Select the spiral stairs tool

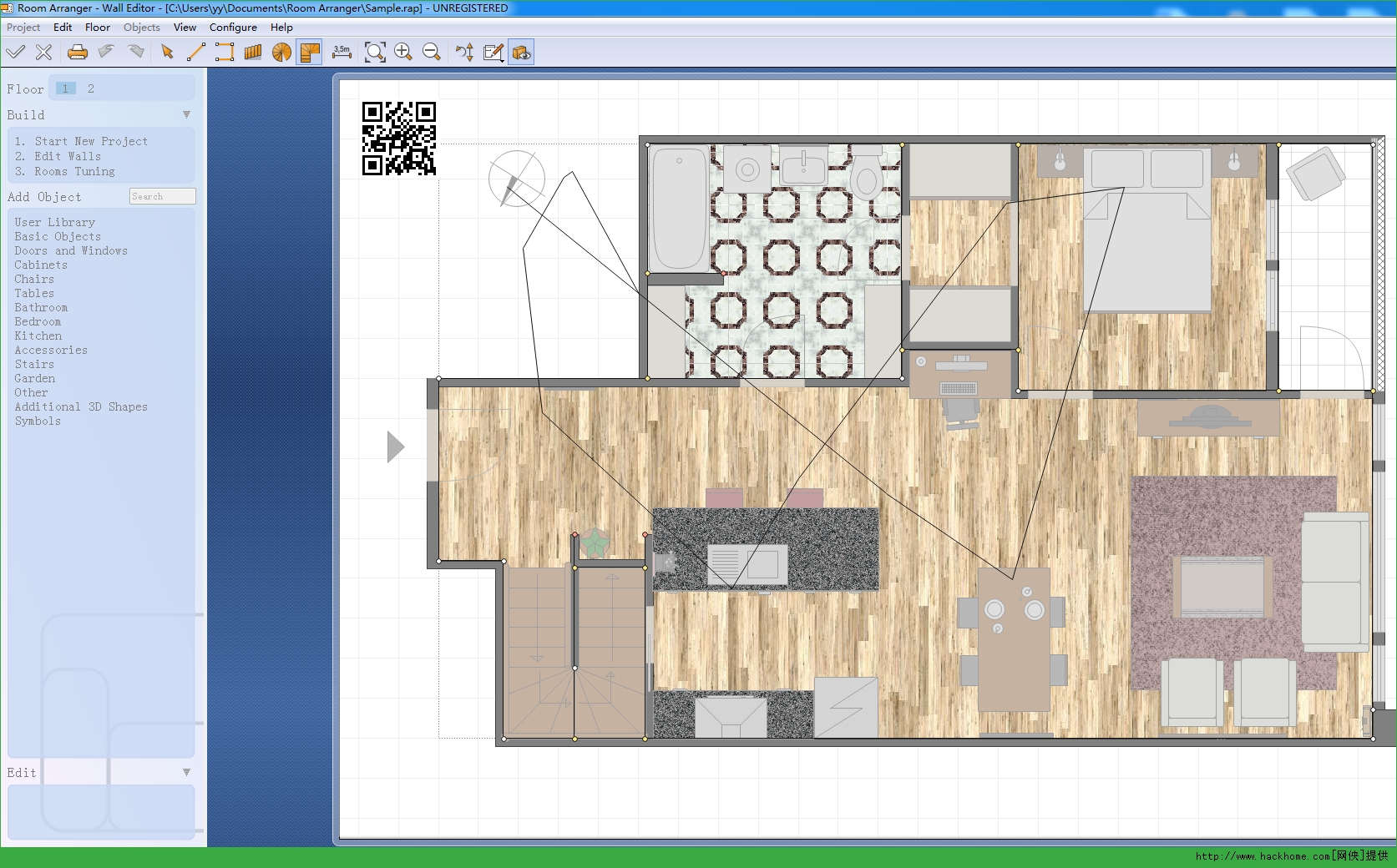[x=281, y=53]
